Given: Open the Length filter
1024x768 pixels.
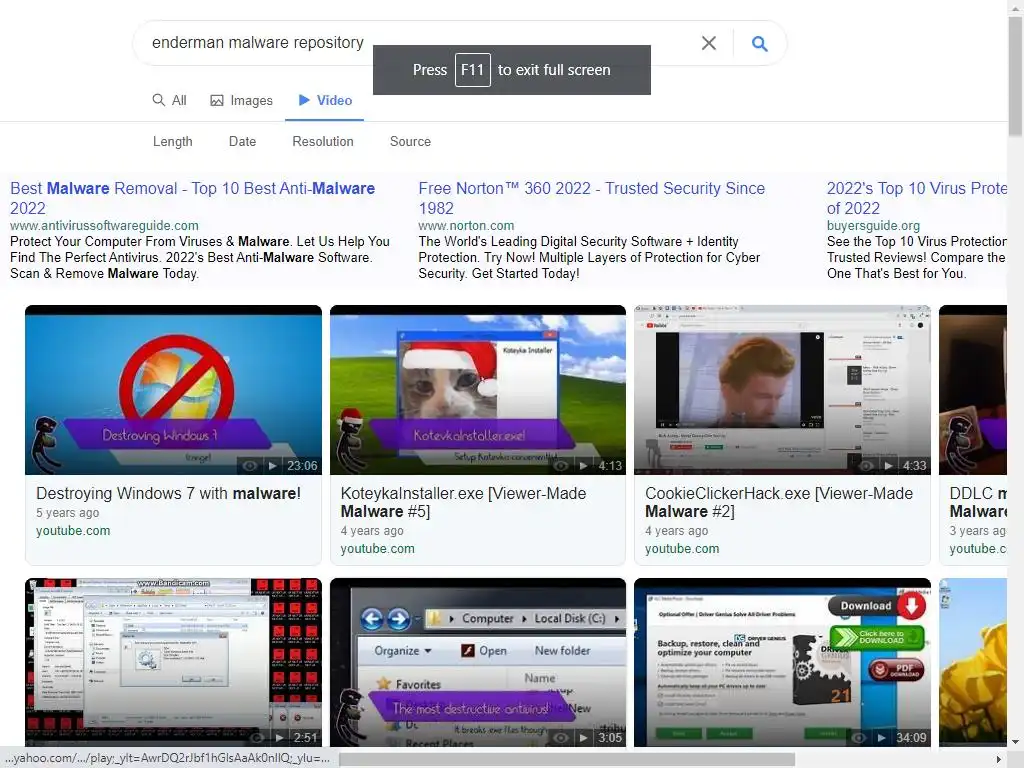Looking at the screenshot, I should pos(172,141).
